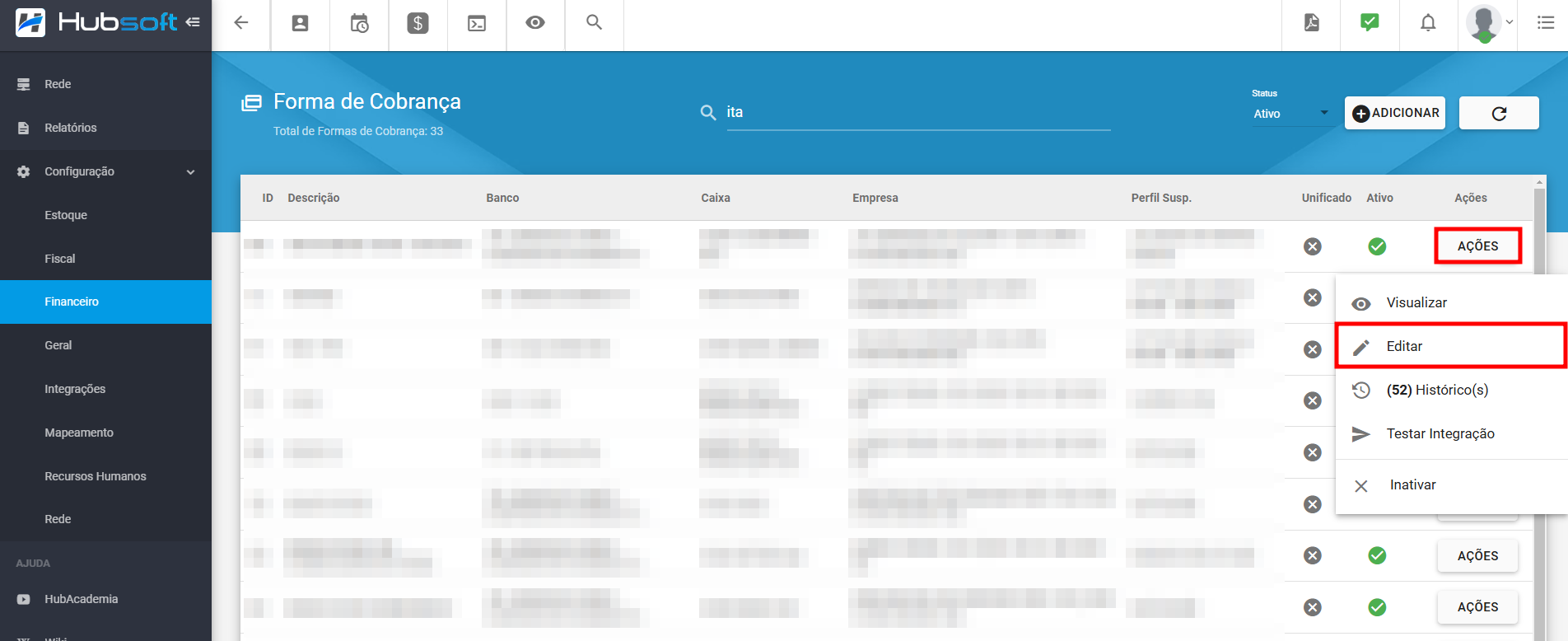Click the eye icon in top toolbar
The height and width of the screenshot is (641, 1568).
[x=535, y=23]
